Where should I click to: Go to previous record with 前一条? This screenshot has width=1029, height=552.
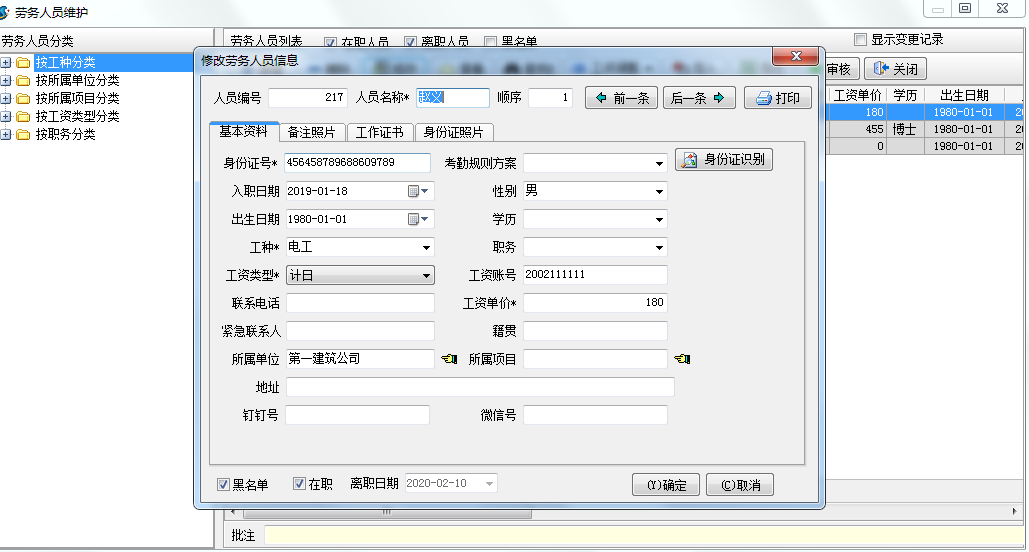point(622,98)
